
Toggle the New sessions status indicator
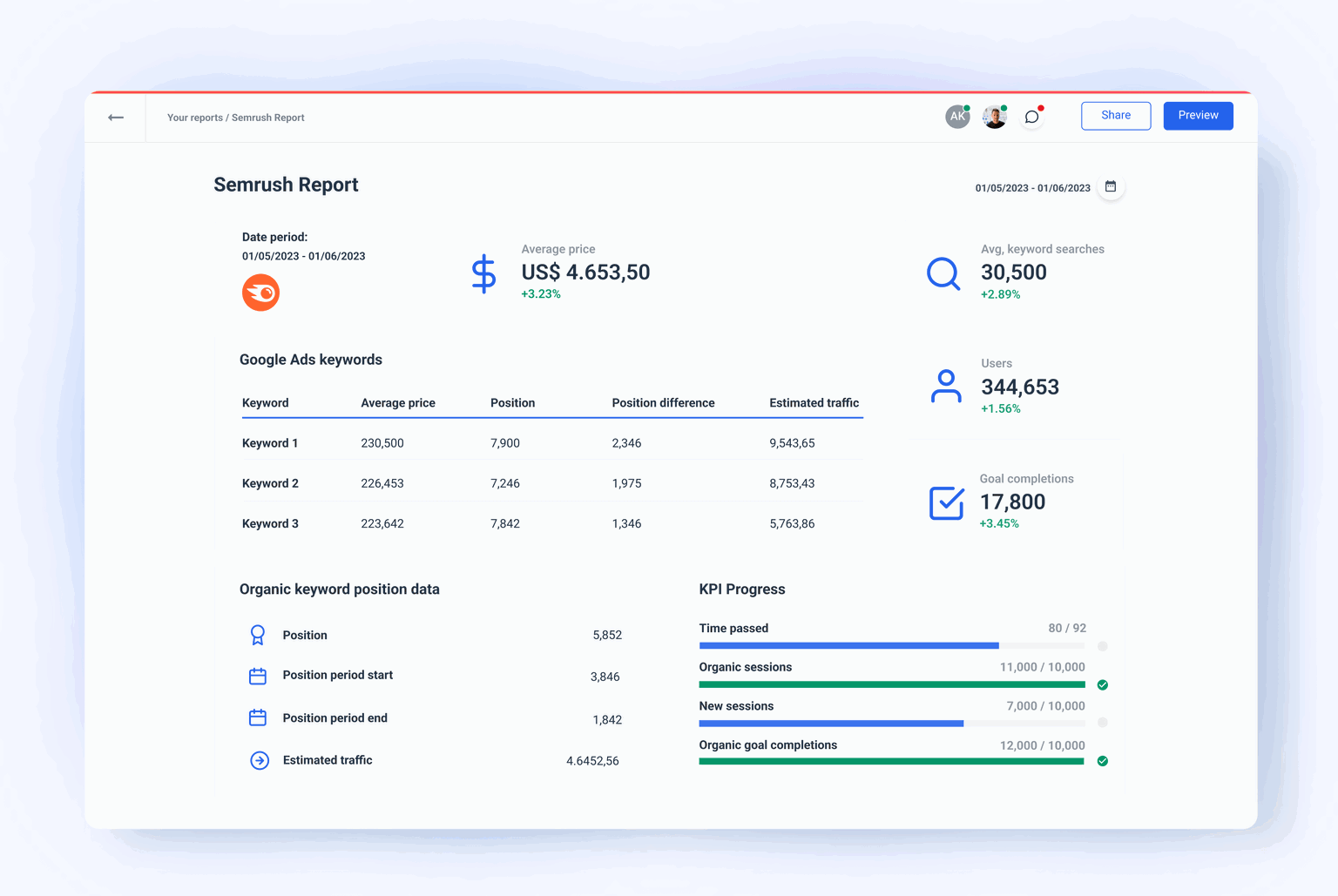(x=1102, y=722)
